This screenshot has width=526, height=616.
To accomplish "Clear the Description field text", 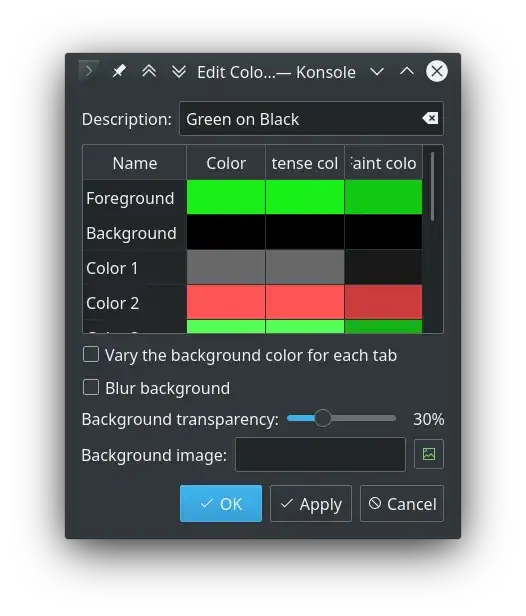I will click(x=430, y=118).
